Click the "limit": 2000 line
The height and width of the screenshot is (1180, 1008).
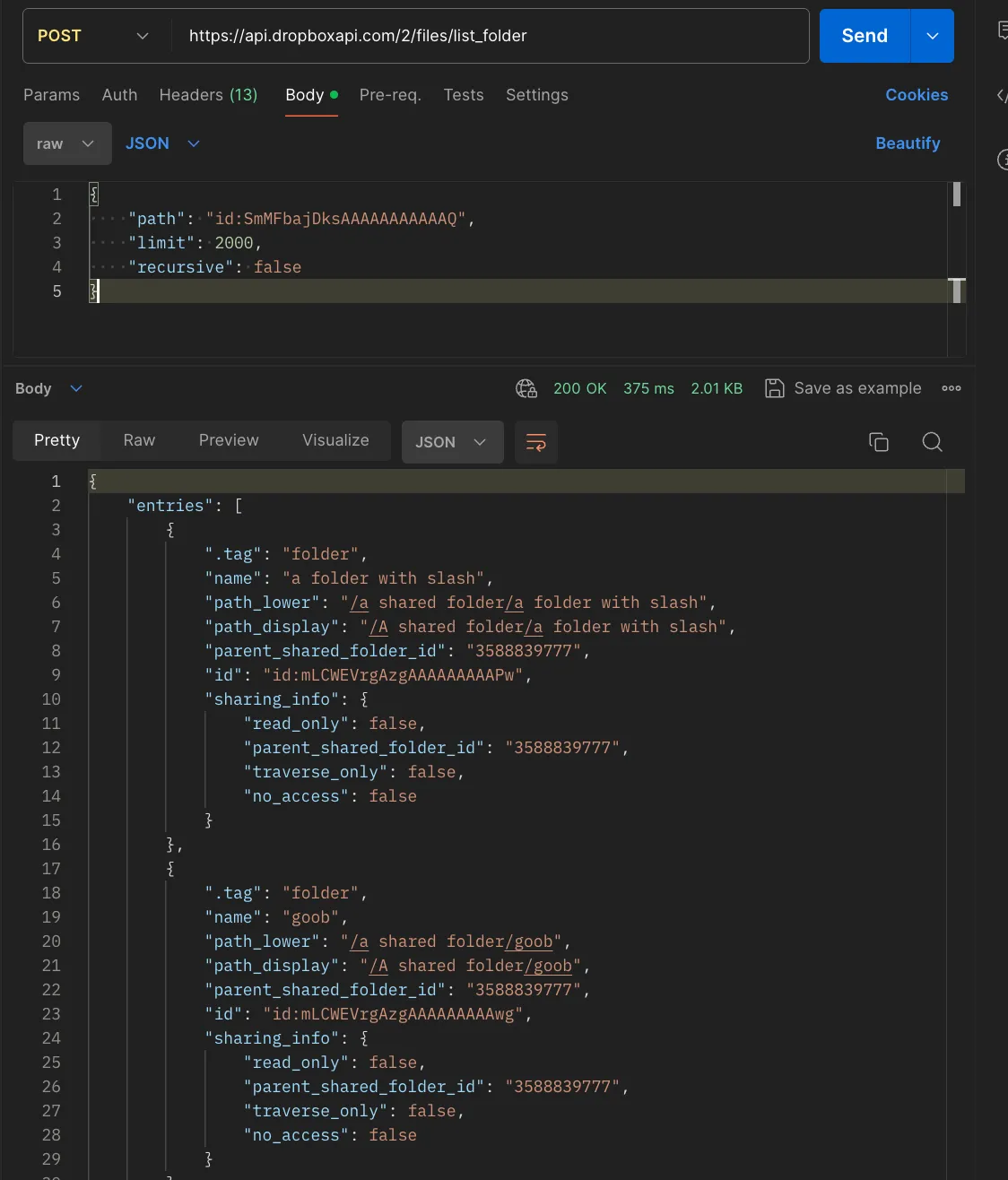[x=195, y=243]
